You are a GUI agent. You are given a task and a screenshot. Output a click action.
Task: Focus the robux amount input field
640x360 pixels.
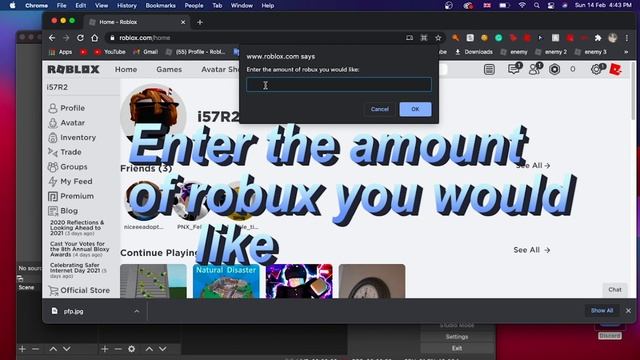pyautogui.click(x=339, y=85)
